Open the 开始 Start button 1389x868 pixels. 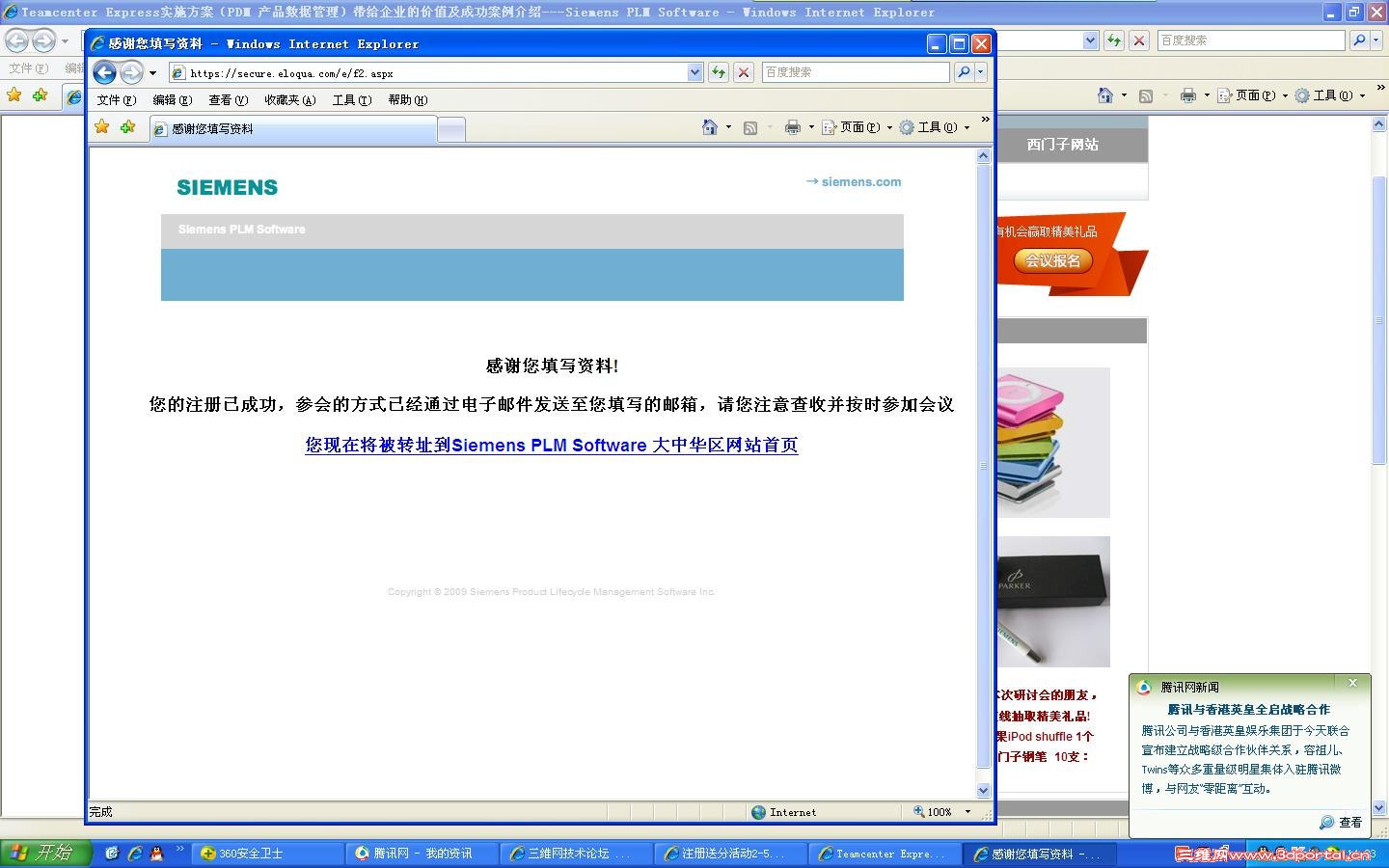(45, 853)
